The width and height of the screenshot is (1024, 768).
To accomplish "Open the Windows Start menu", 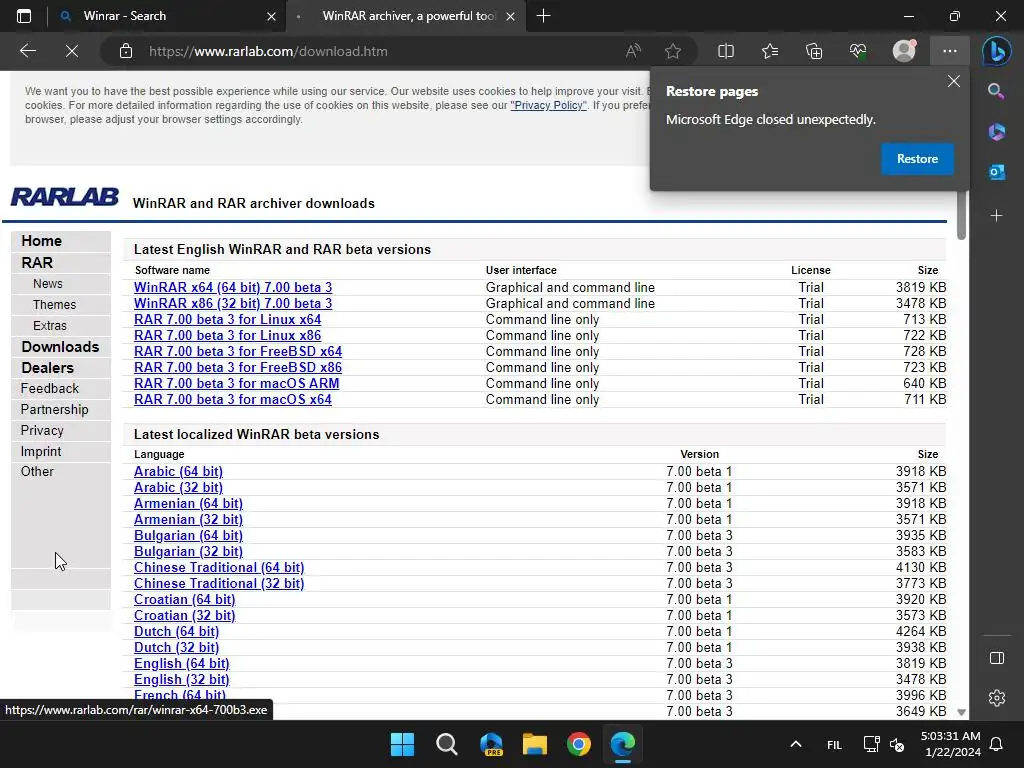I will [x=402, y=744].
